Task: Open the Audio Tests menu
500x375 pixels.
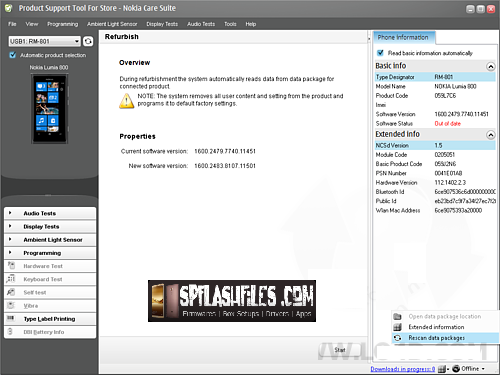Action: [x=201, y=24]
